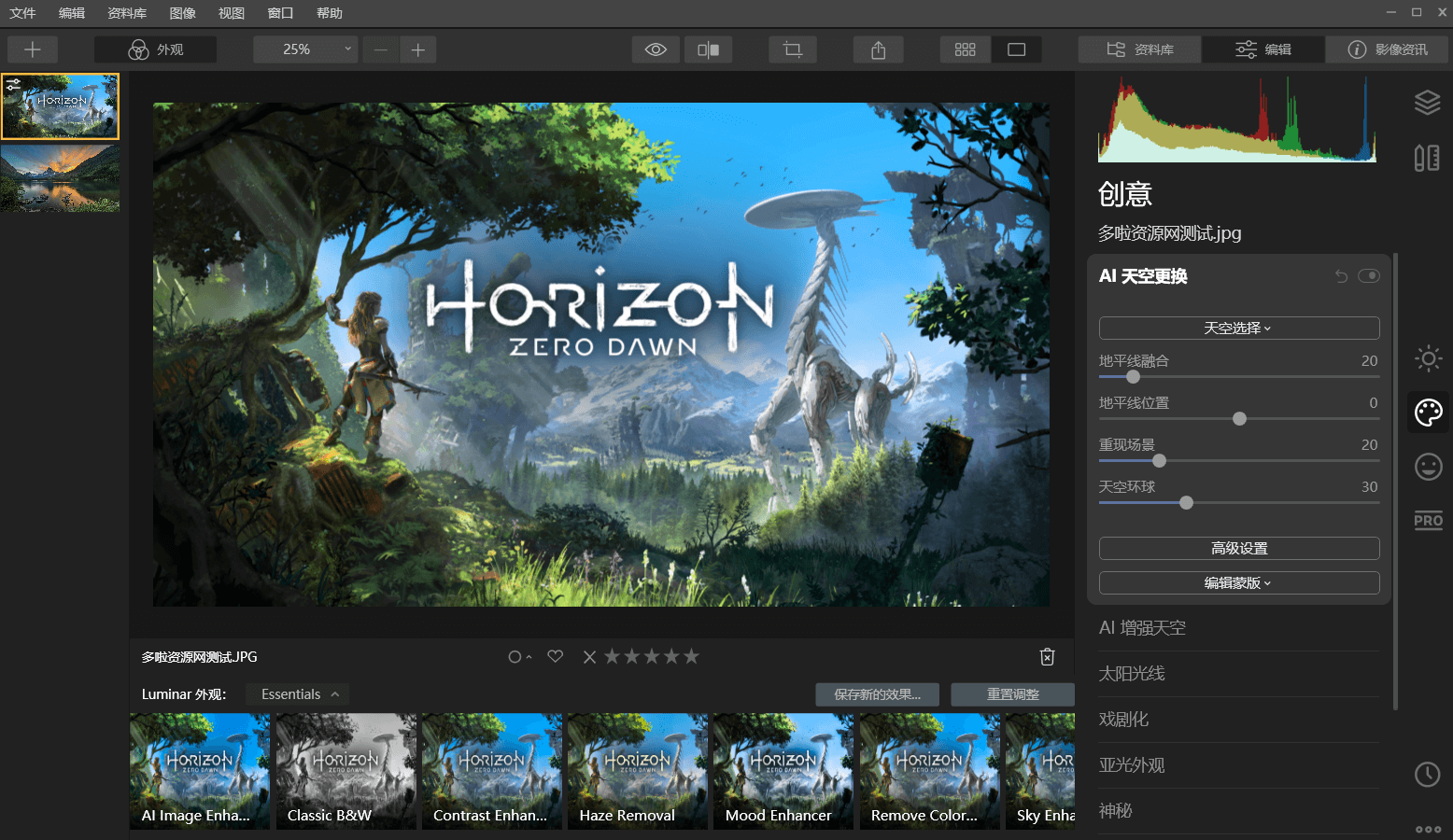Click the add image plus button

(x=33, y=49)
